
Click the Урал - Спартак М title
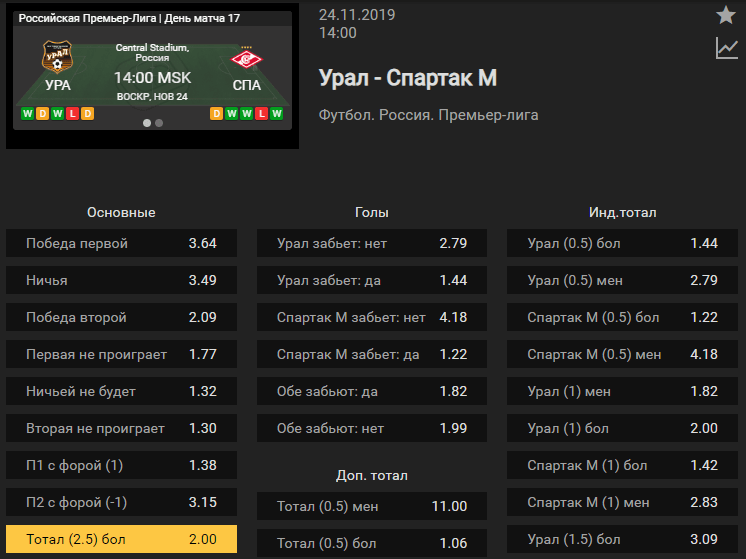[x=408, y=78]
